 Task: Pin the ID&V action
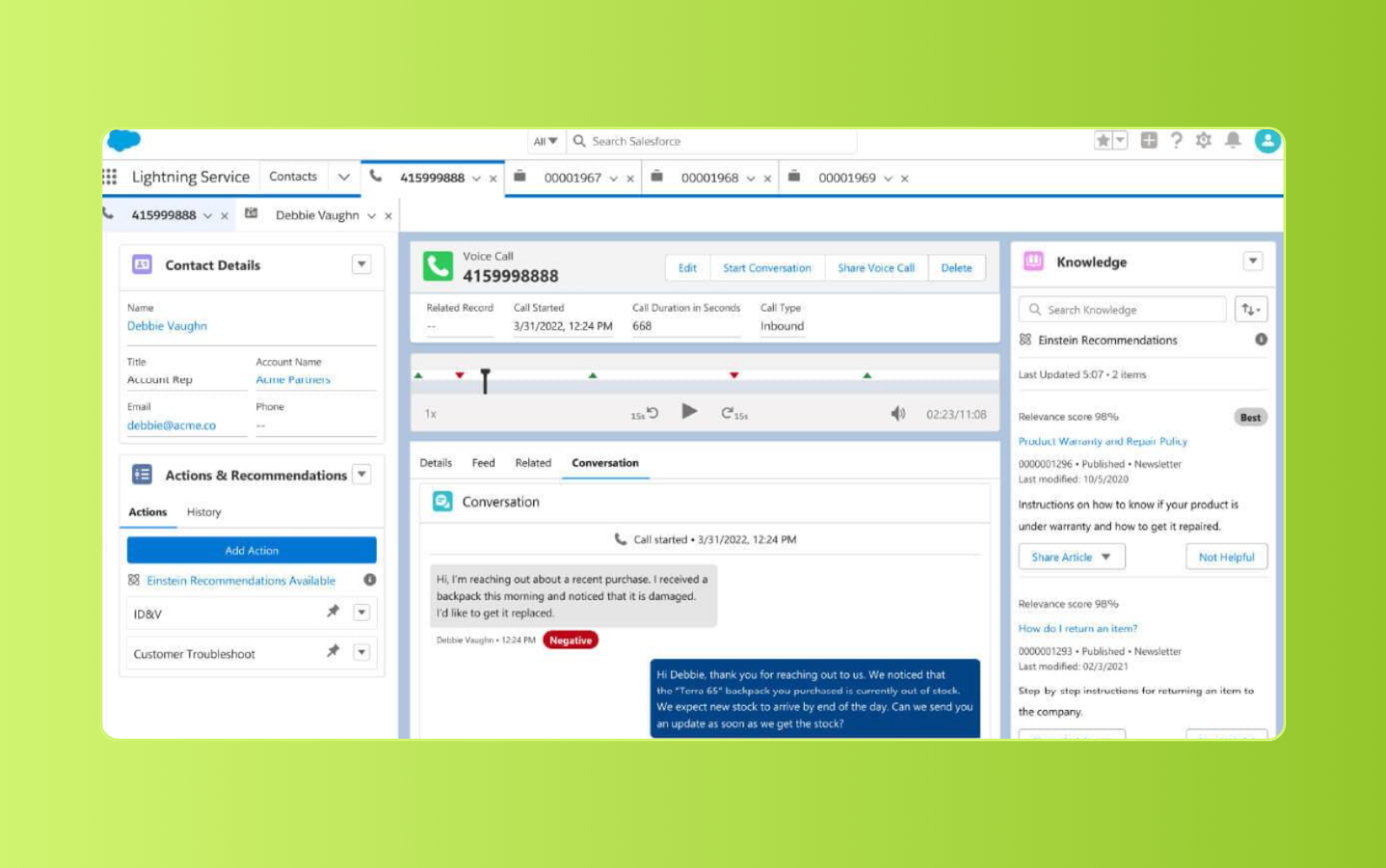coord(333,611)
